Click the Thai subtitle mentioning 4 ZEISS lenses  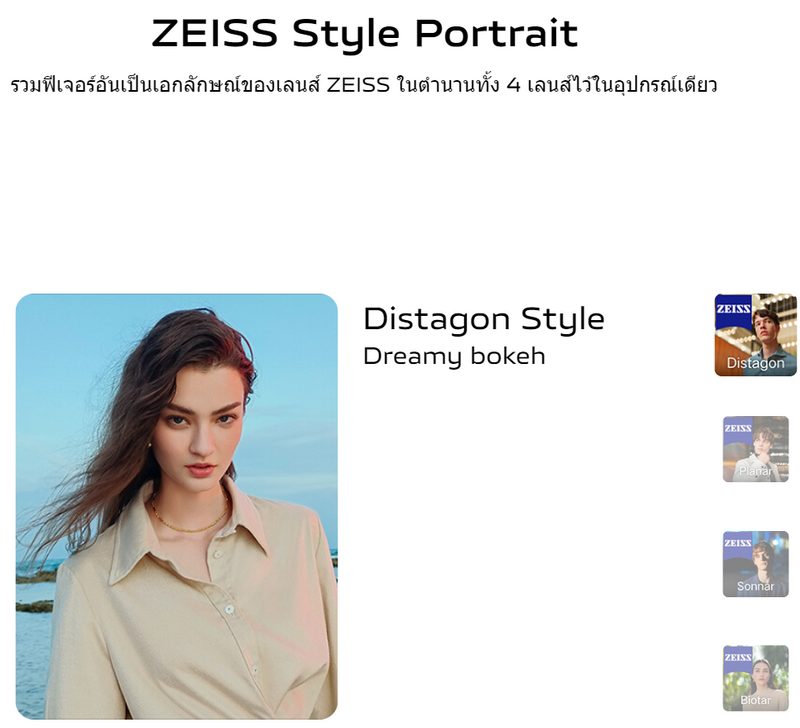coord(364,85)
